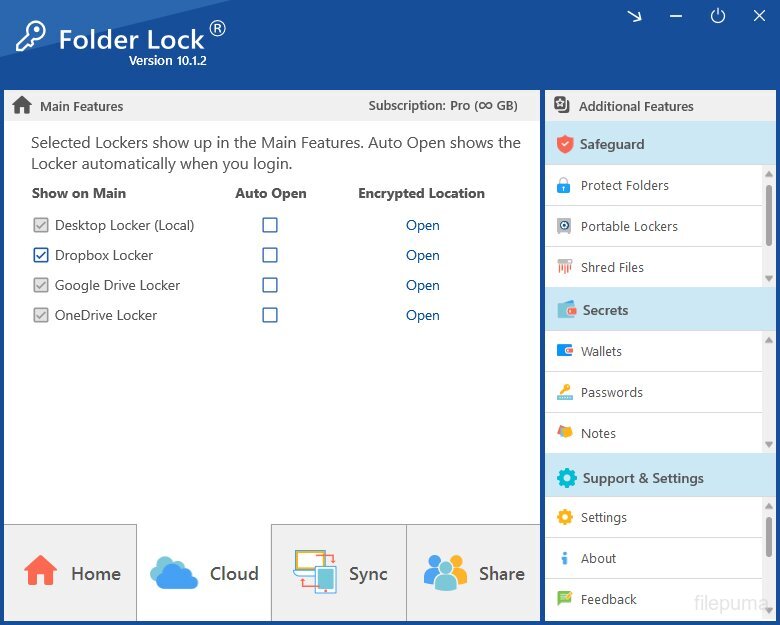Enable Auto Open for OneDrive Locker

coord(270,315)
